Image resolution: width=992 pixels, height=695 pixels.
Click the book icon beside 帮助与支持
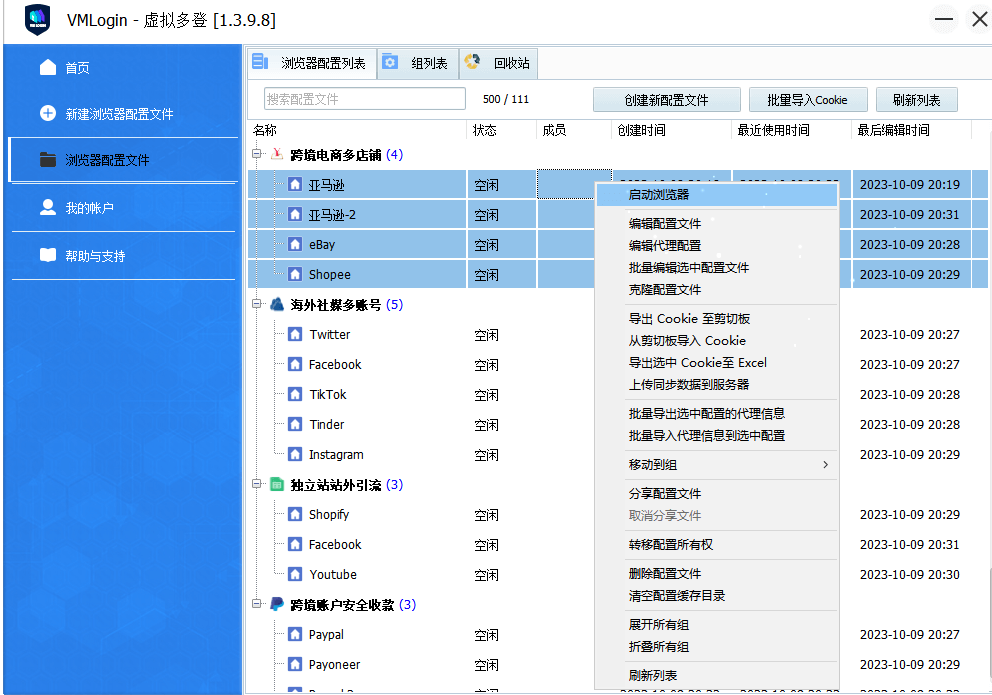click(x=48, y=255)
